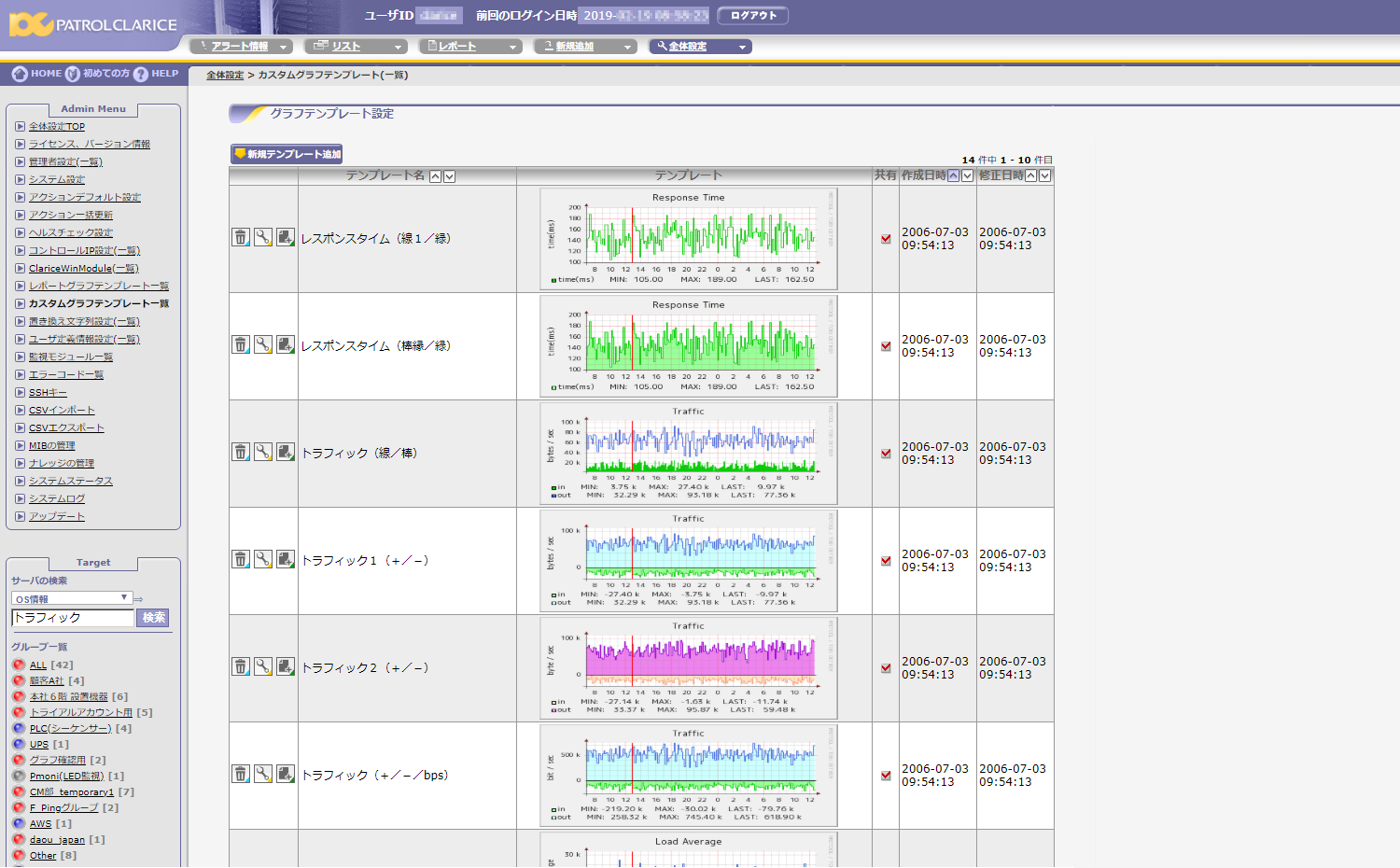Viewport: 1400px width, 868px height.
Task: Open the HELP question mark icon
Action: (141, 74)
